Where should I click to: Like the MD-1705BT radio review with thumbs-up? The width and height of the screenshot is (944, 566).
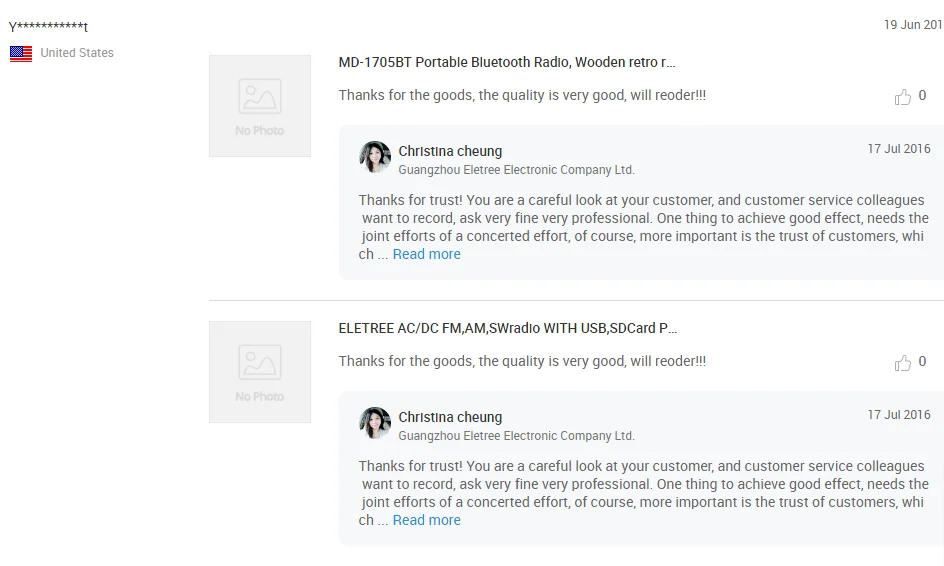click(902, 96)
